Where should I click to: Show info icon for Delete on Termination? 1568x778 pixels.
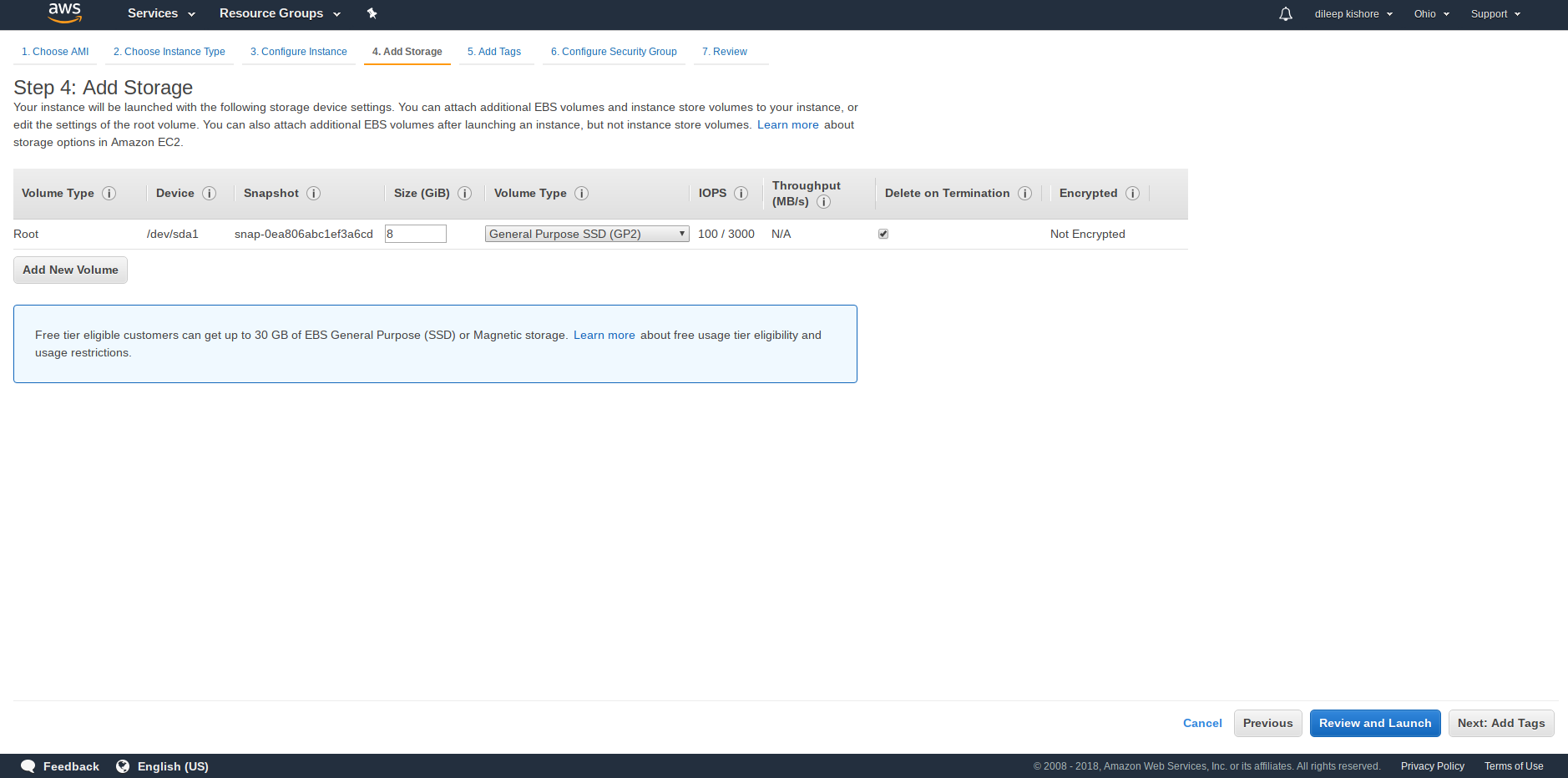click(x=1025, y=194)
